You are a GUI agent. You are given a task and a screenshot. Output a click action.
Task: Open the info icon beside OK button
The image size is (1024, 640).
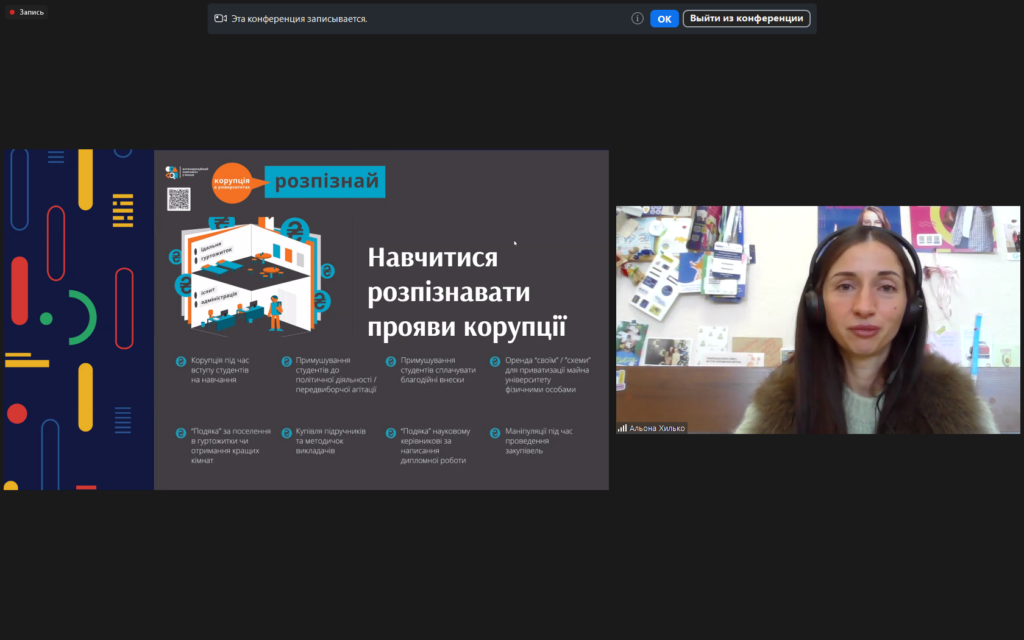pyautogui.click(x=637, y=18)
